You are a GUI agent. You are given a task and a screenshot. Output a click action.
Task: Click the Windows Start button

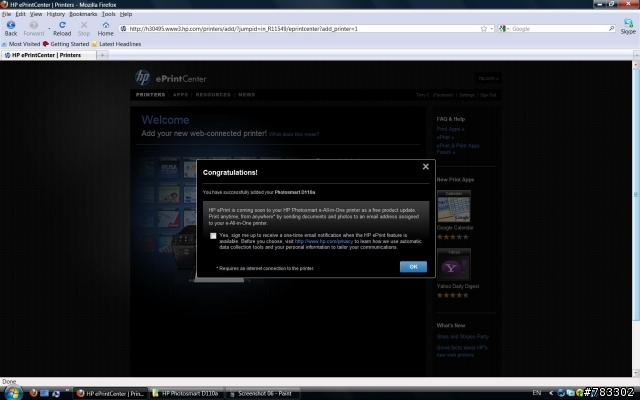point(13,393)
